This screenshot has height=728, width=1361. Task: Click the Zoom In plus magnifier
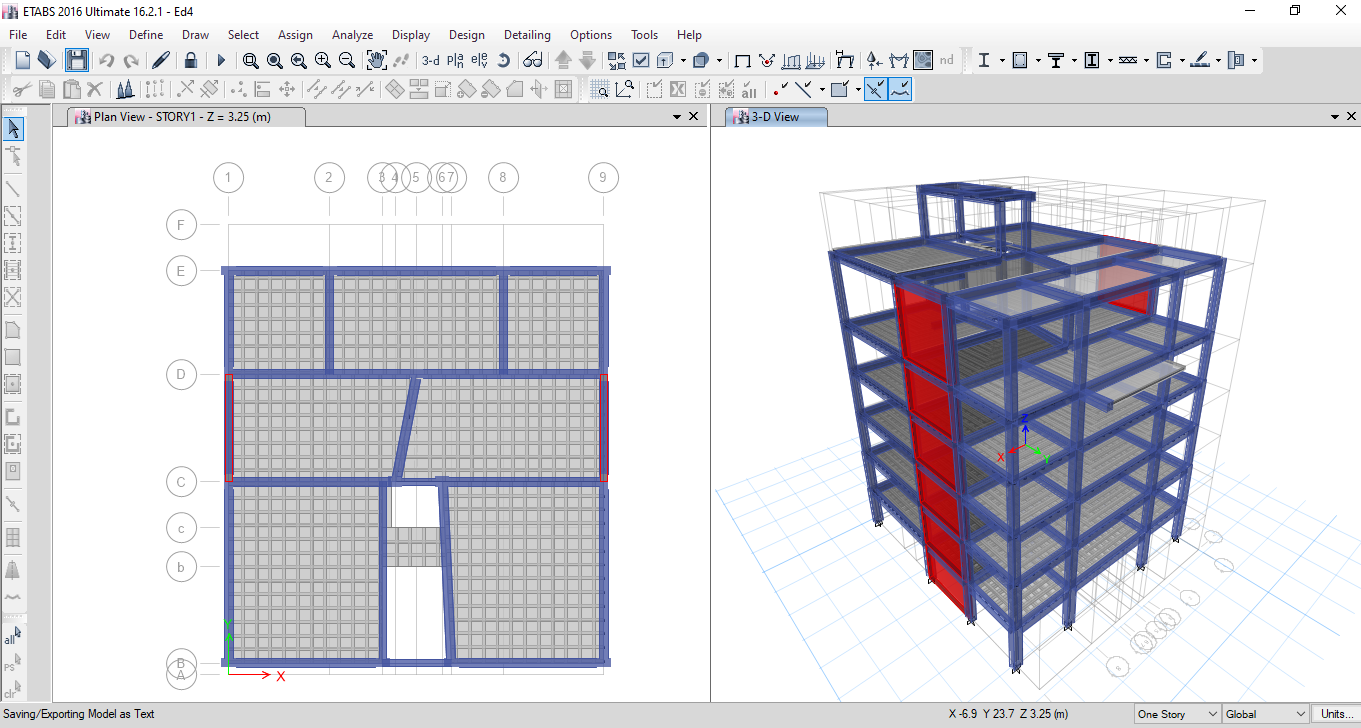pyautogui.click(x=322, y=60)
